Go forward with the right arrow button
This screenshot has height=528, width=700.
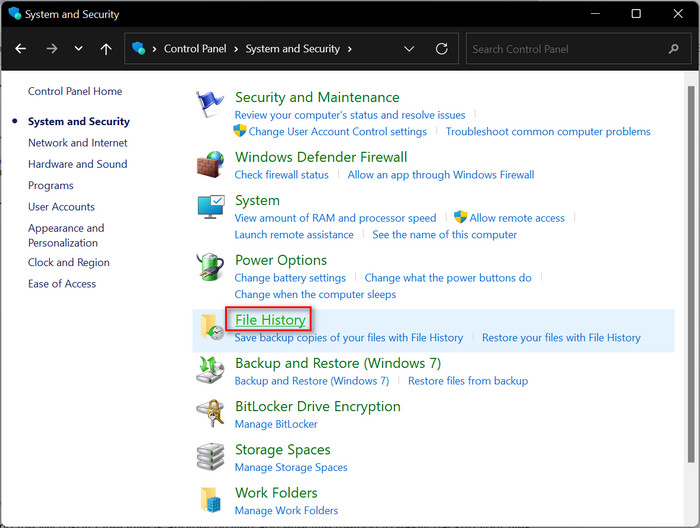[52, 49]
